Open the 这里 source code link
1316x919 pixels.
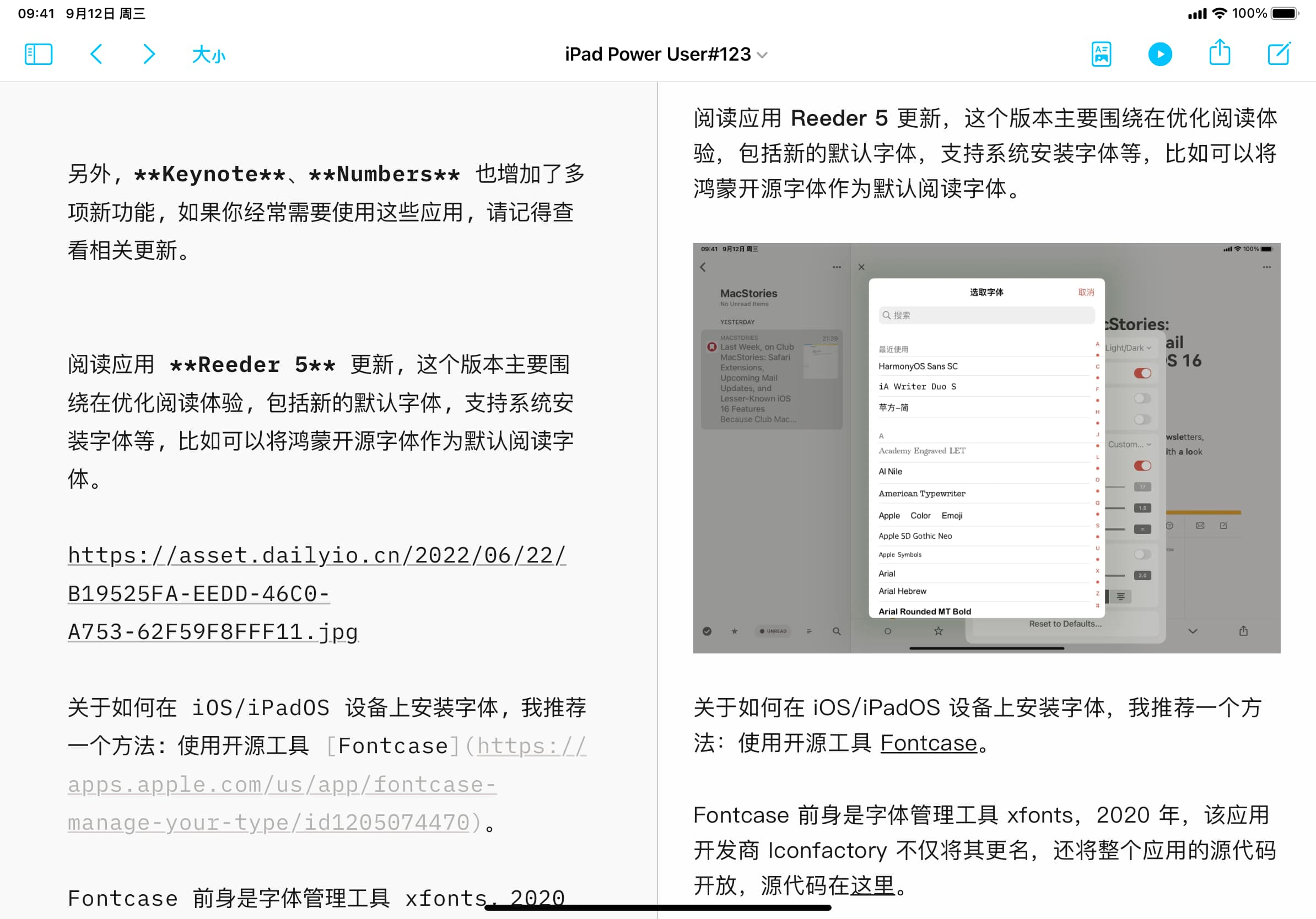pyautogui.click(x=872, y=886)
